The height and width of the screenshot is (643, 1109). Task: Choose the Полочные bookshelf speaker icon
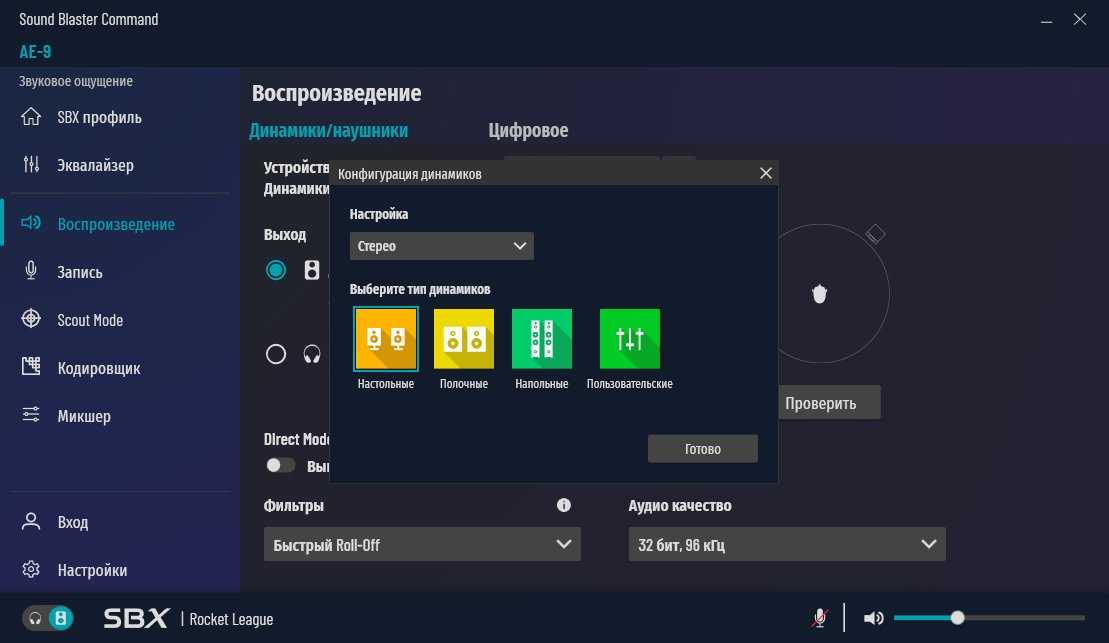(x=463, y=340)
